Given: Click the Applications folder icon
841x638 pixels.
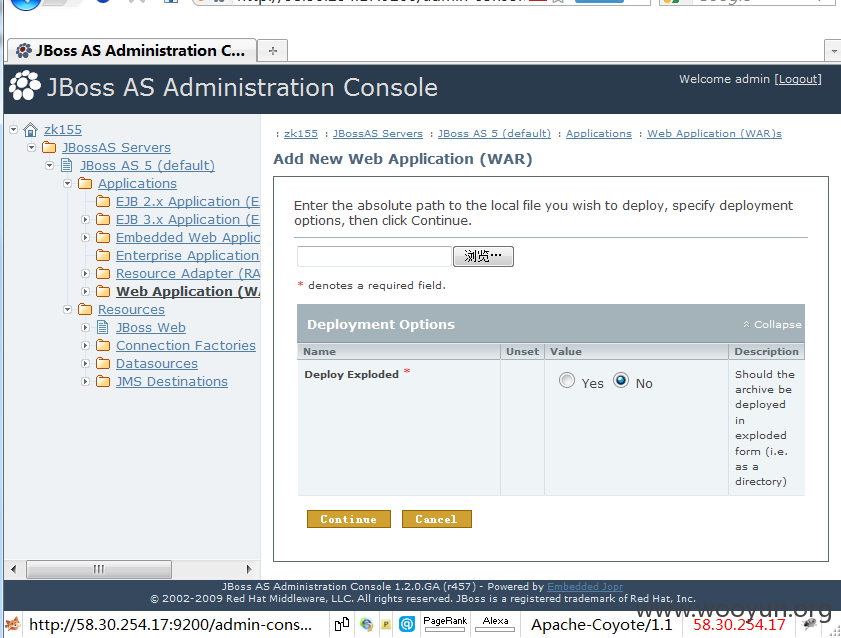Looking at the screenshot, I should point(85,183).
